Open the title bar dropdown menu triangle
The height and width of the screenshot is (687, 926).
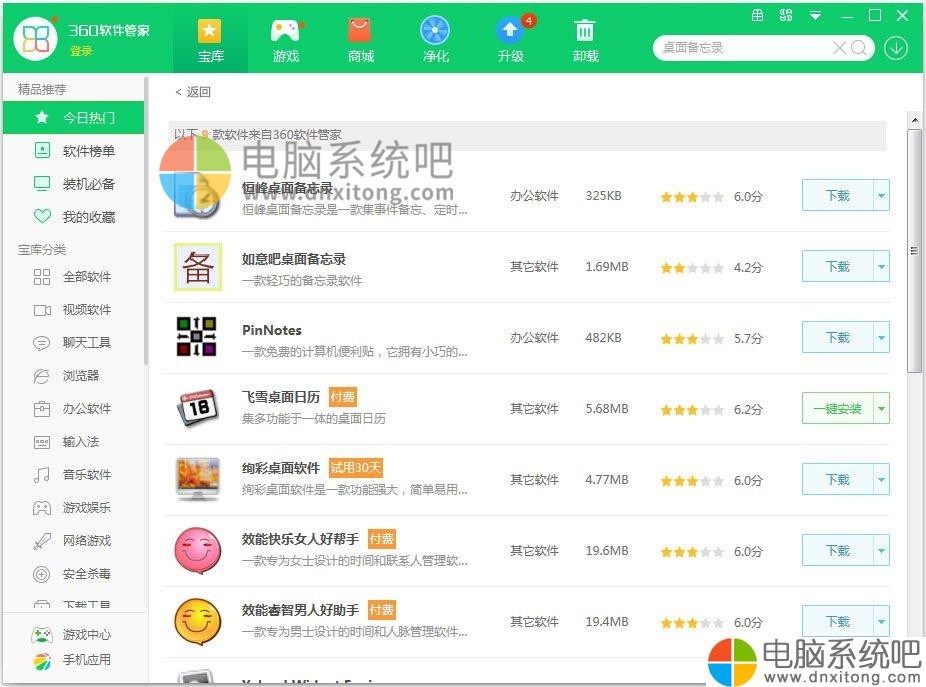click(x=815, y=16)
